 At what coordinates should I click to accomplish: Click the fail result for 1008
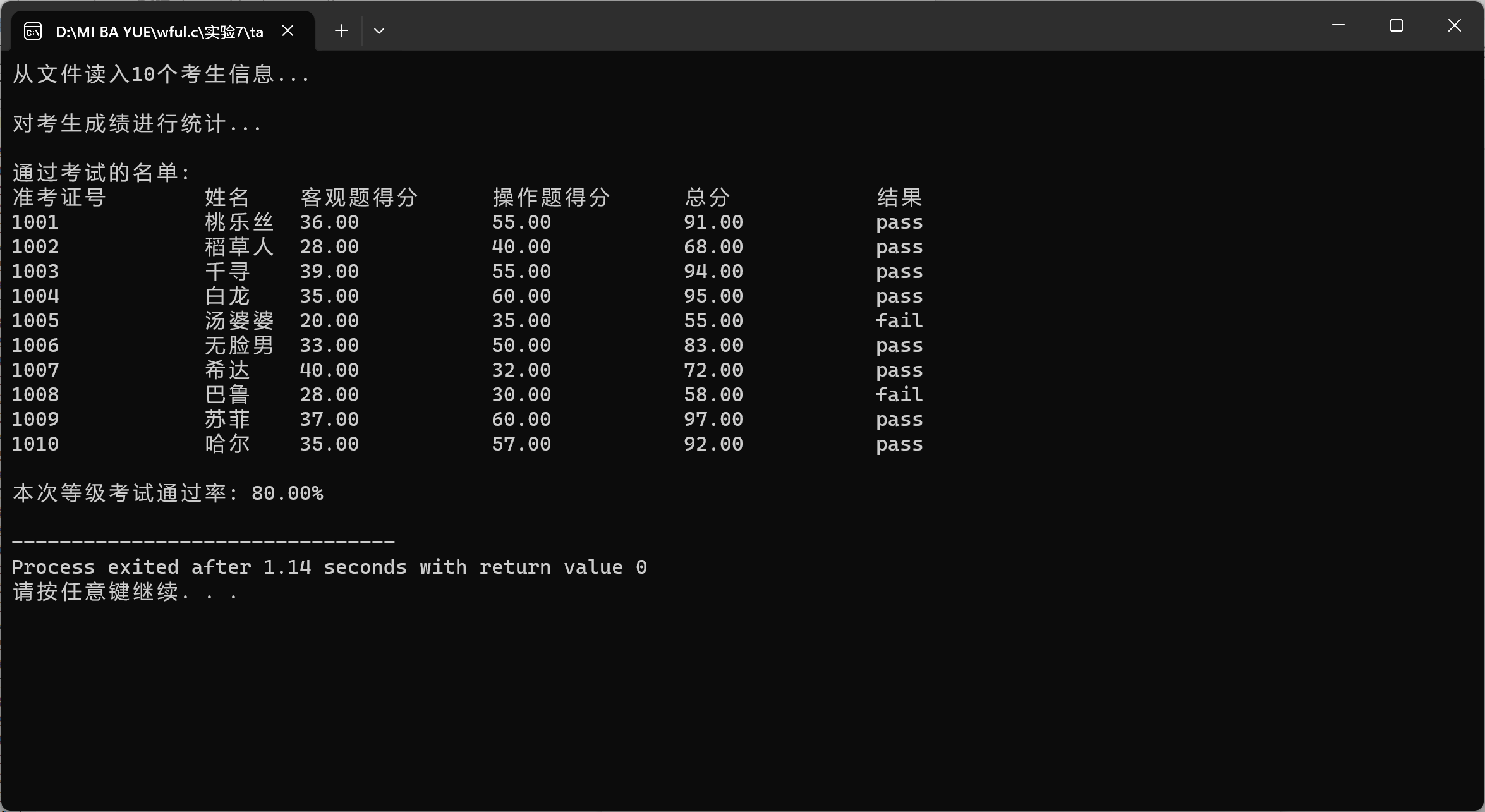click(x=899, y=395)
